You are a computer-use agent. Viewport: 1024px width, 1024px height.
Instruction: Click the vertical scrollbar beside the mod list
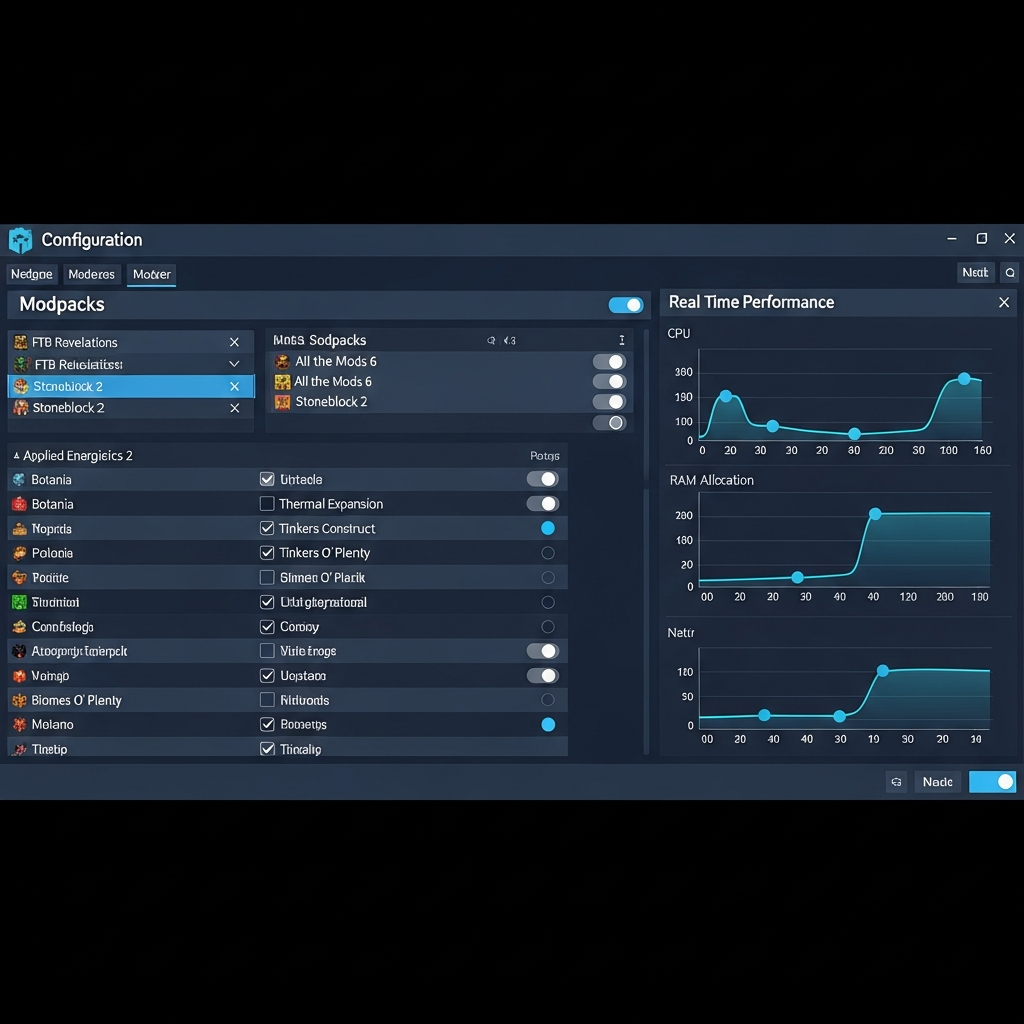(x=647, y=542)
